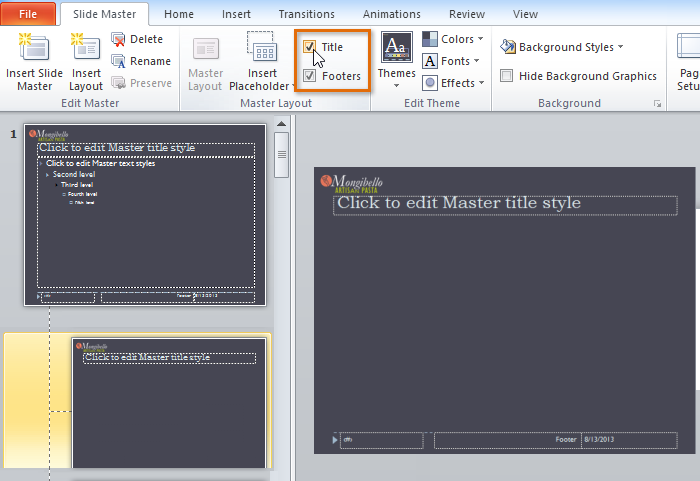Click the Preserve icon
The width and height of the screenshot is (700, 481).
118,83
